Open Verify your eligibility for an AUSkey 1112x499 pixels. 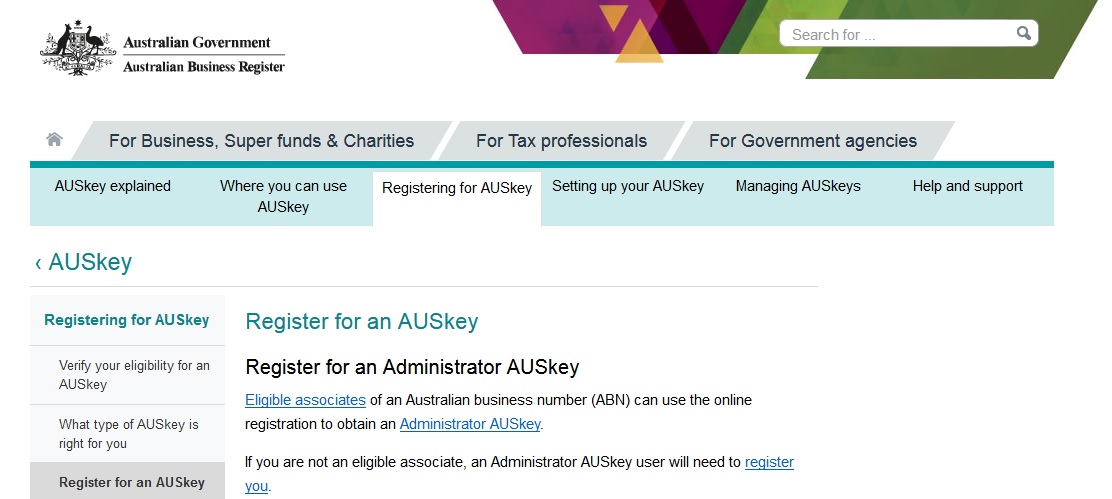point(134,375)
